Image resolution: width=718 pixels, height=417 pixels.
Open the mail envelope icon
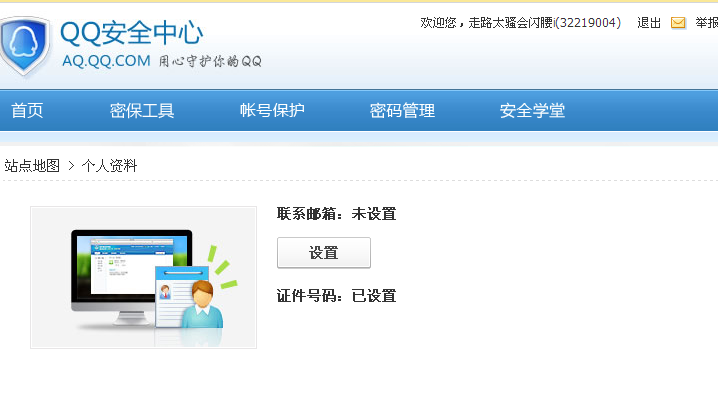tap(678, 22)
